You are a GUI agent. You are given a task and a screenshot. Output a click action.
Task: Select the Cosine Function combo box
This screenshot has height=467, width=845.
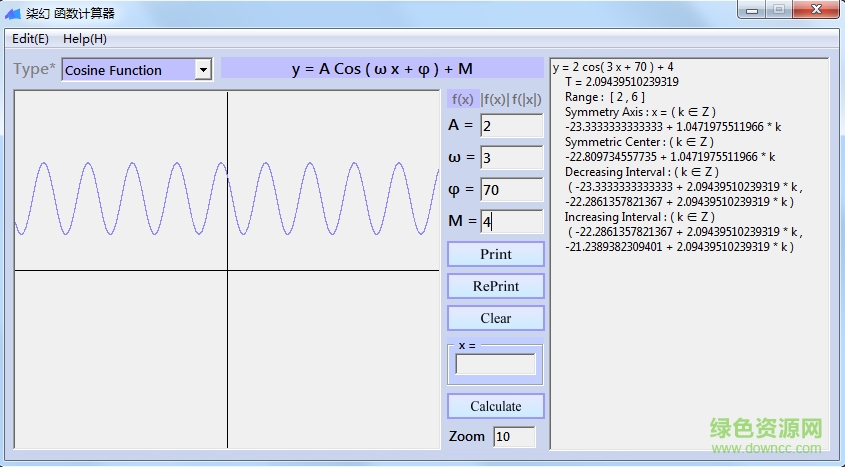point(128,70)
